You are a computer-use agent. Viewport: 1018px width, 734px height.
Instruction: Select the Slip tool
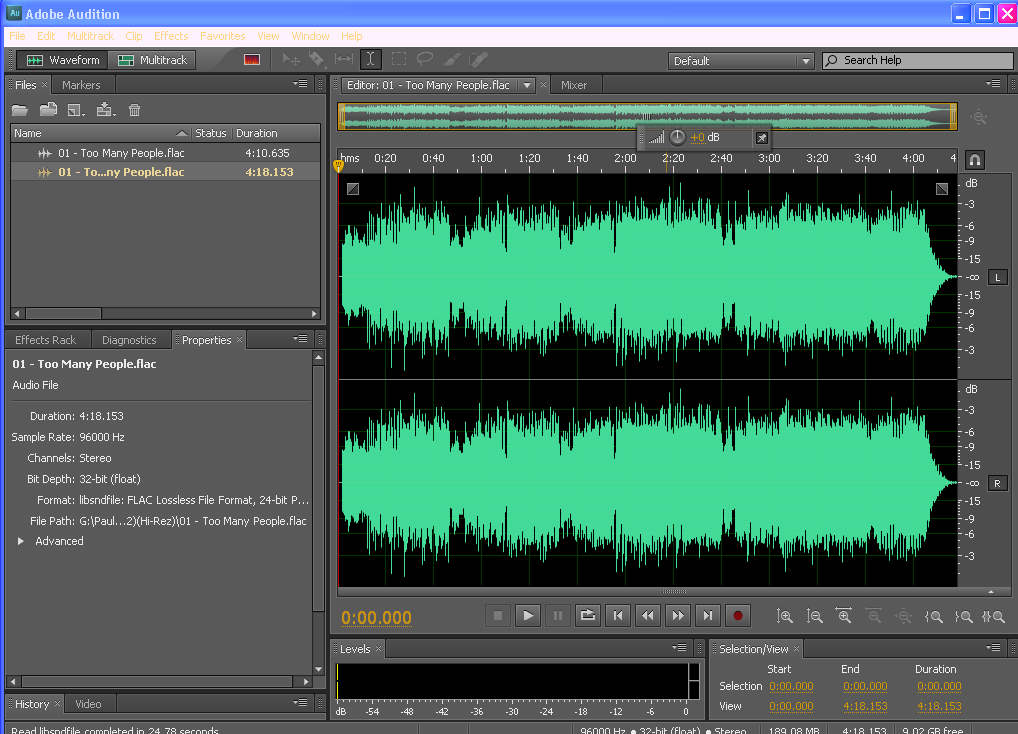point(343,60)
